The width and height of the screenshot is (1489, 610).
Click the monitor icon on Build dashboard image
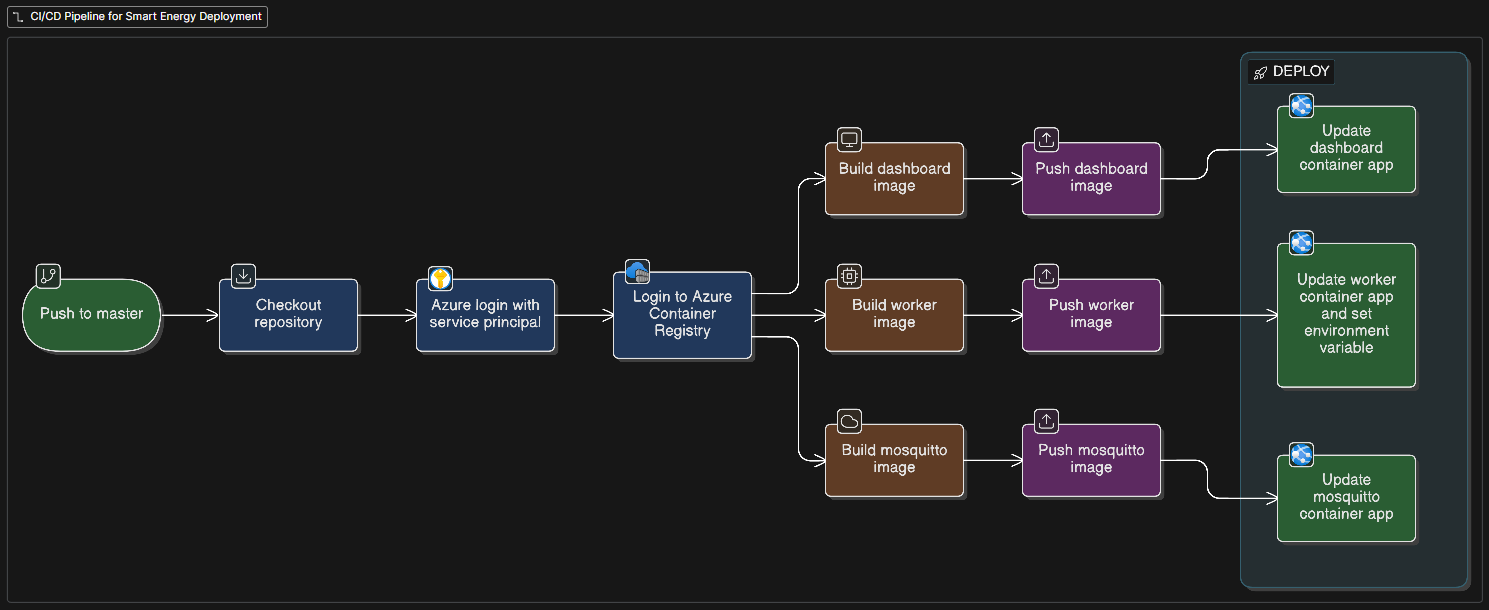tap(850, 140)
